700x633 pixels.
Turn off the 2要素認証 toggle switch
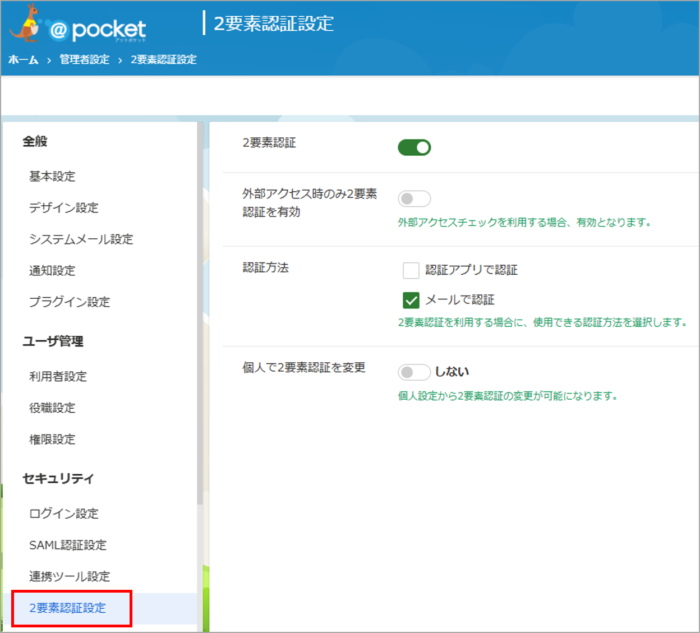(414, 148)
